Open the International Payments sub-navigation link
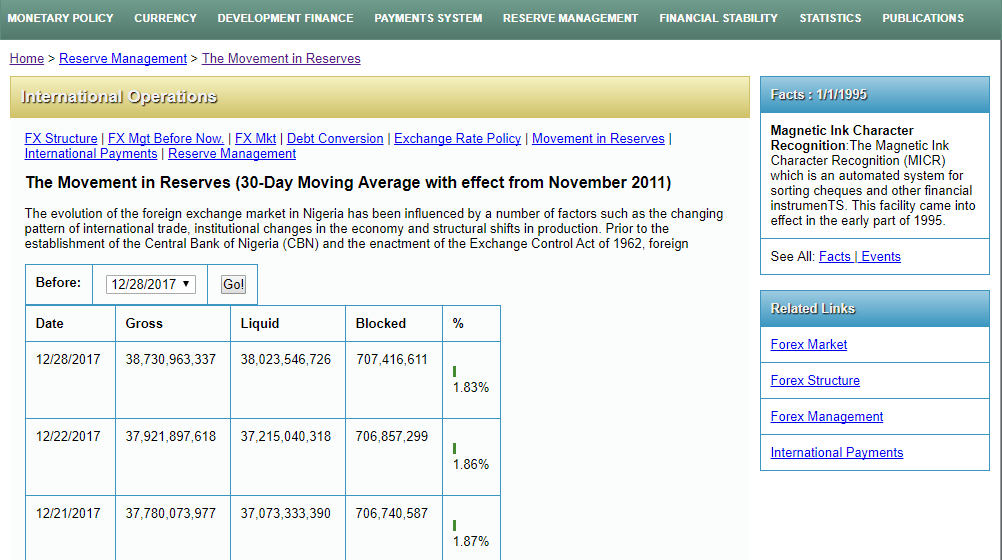Image resolution: width=1002 pixels, height=560 pixels. click(91, 154)
